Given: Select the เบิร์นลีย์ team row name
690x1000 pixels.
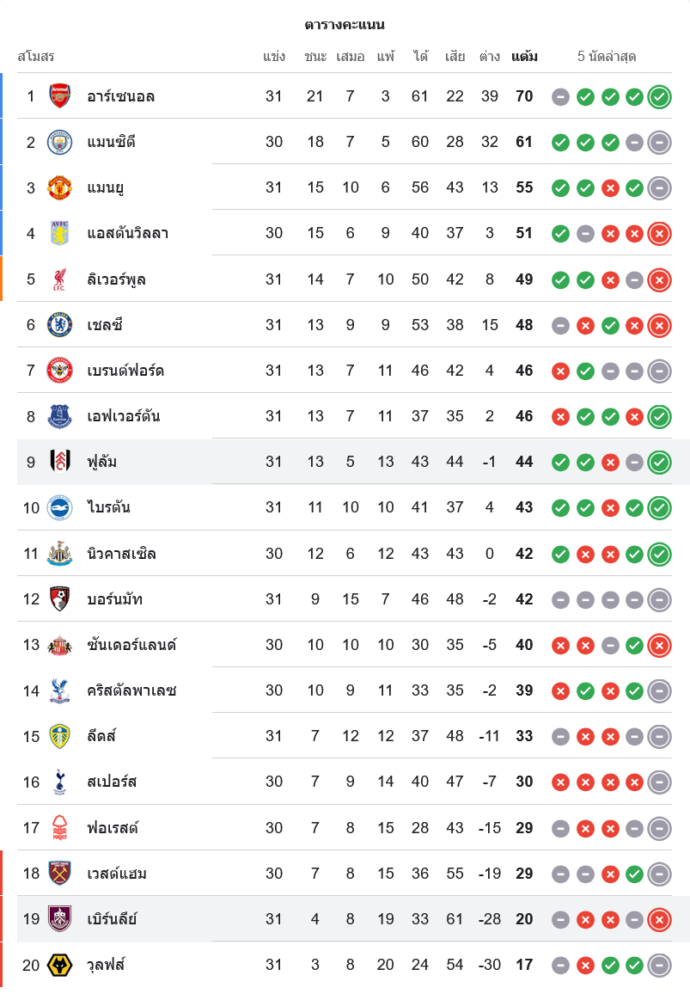Looking at the screenshot, I should point(112,919).
